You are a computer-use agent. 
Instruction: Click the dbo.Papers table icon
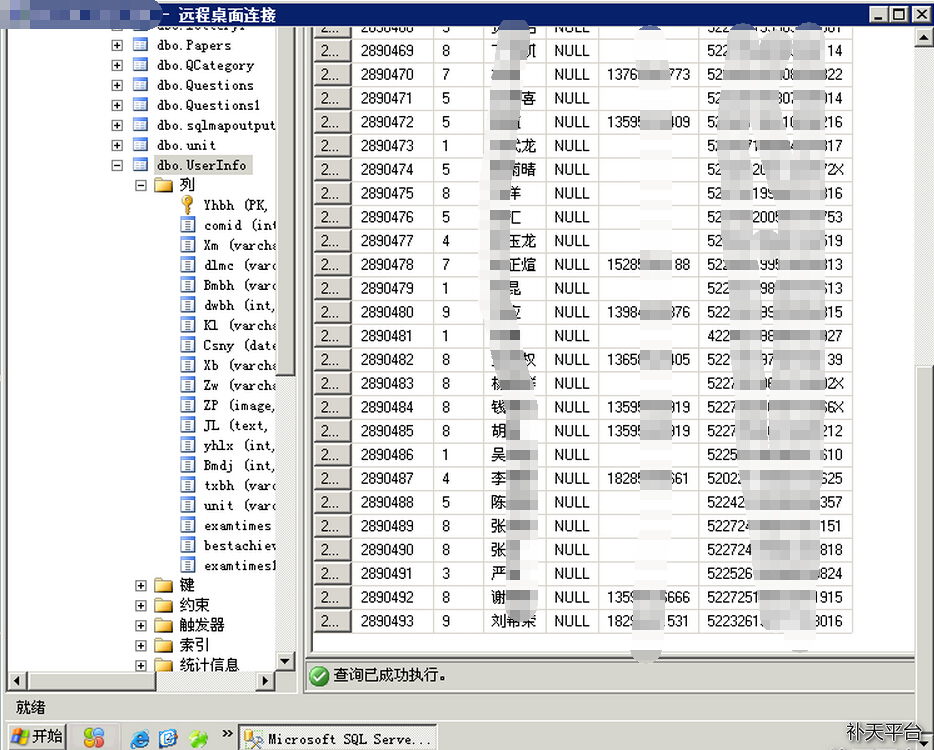(x=141, y=45)
